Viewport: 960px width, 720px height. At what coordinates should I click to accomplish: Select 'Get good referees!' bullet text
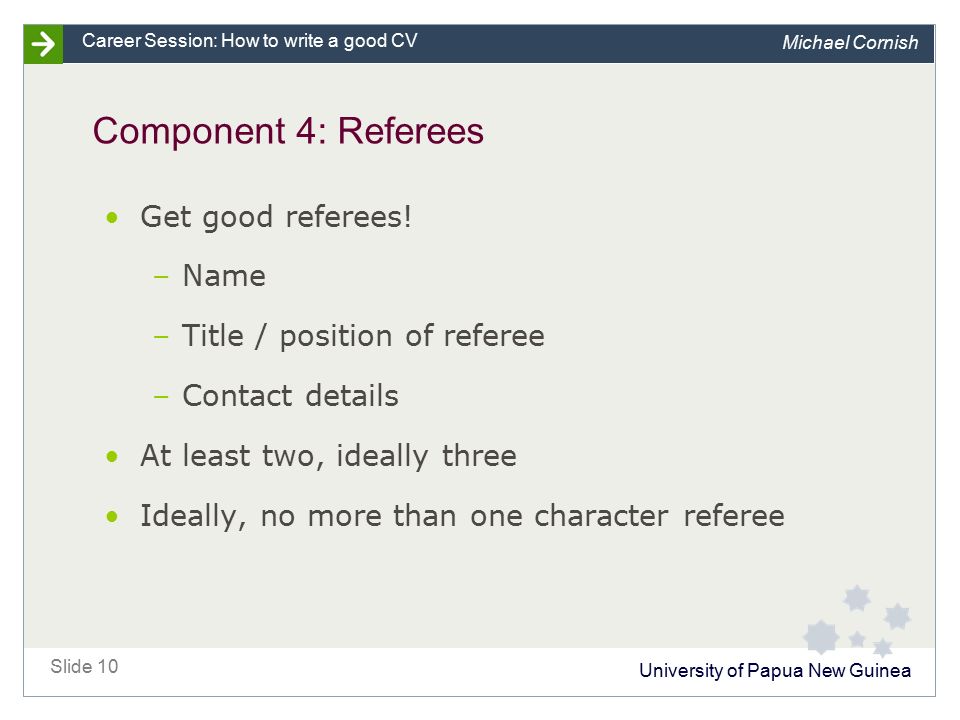(x=276, y=217)
